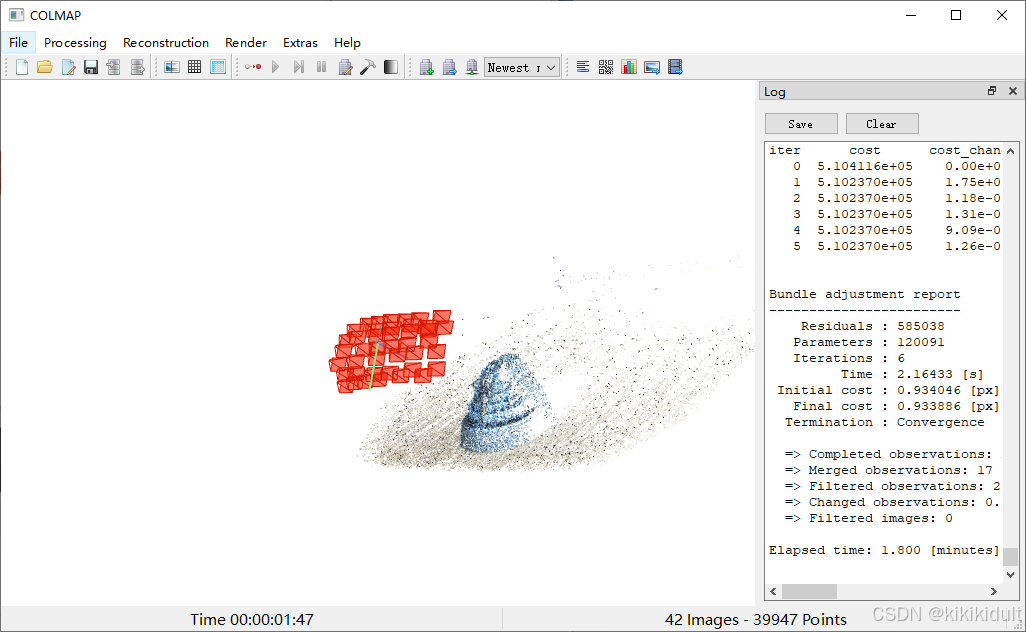Viewport: 1026px width, 632px height.
Task: Click the log horizontal scrollbar thumb
Action: tap(809, 591)
